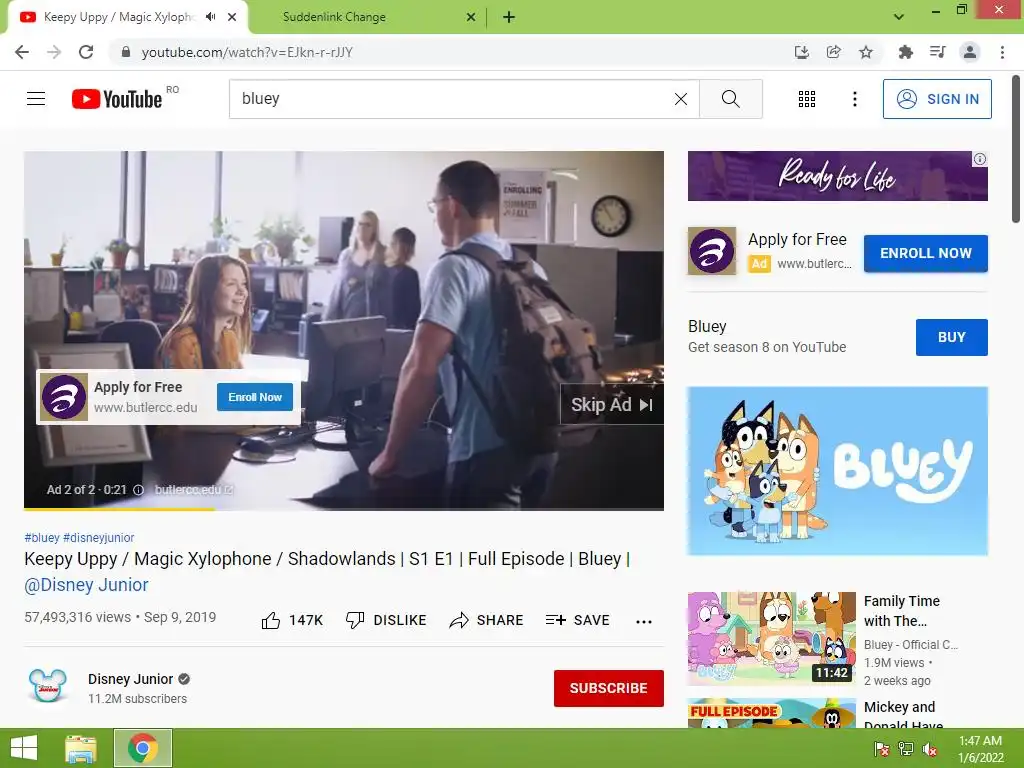1024x768 pixels.
Task: Open banner ad info icon
Action: point(980,159)
